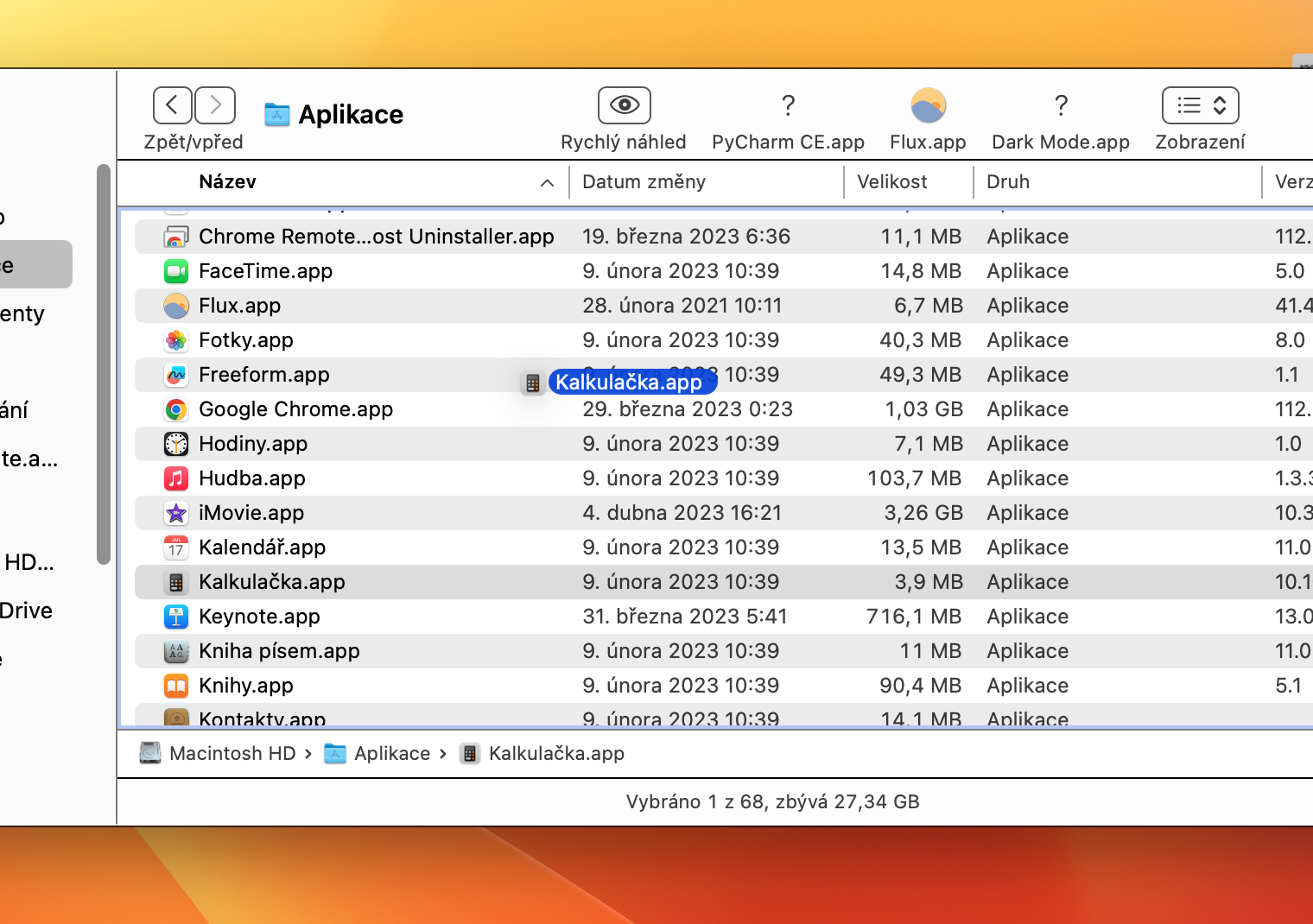Select the Kalendář.app calendar icon
This screenshot has width=1313, height=924.
pos(176,547)
